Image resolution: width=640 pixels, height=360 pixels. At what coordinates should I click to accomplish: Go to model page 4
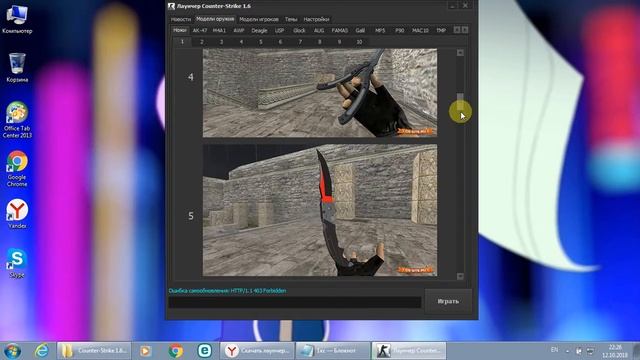pyautogui.click(x=241, y=42)
